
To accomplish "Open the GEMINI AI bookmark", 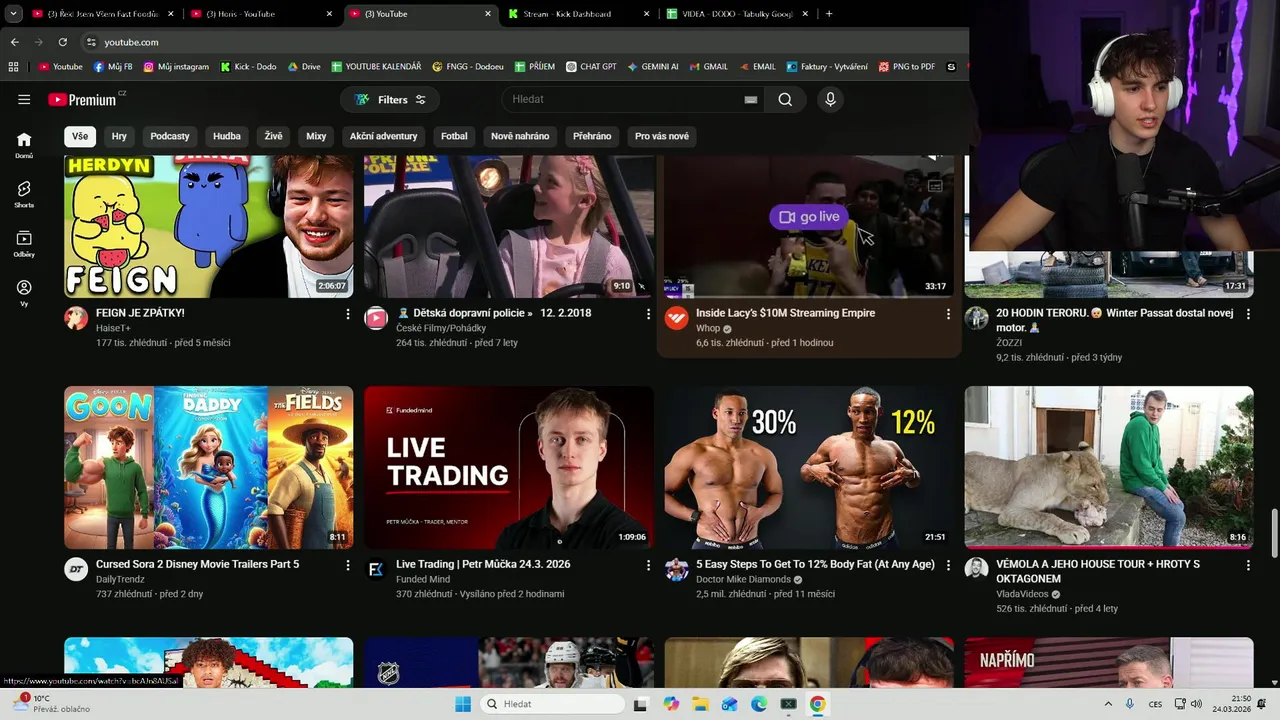I will pos(652,67).
